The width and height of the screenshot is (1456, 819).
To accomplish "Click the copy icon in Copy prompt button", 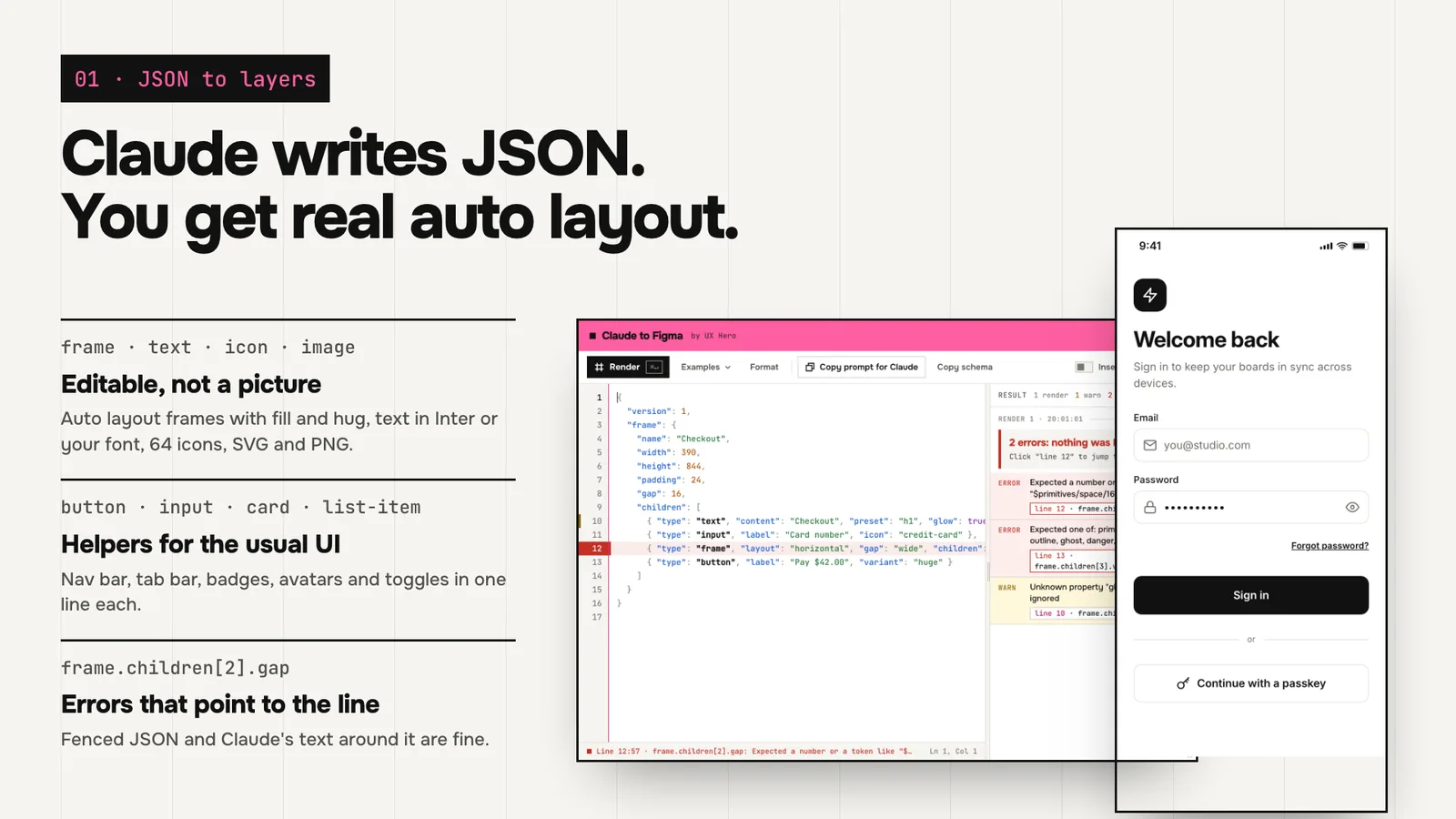I will click(x=810, y=367).
